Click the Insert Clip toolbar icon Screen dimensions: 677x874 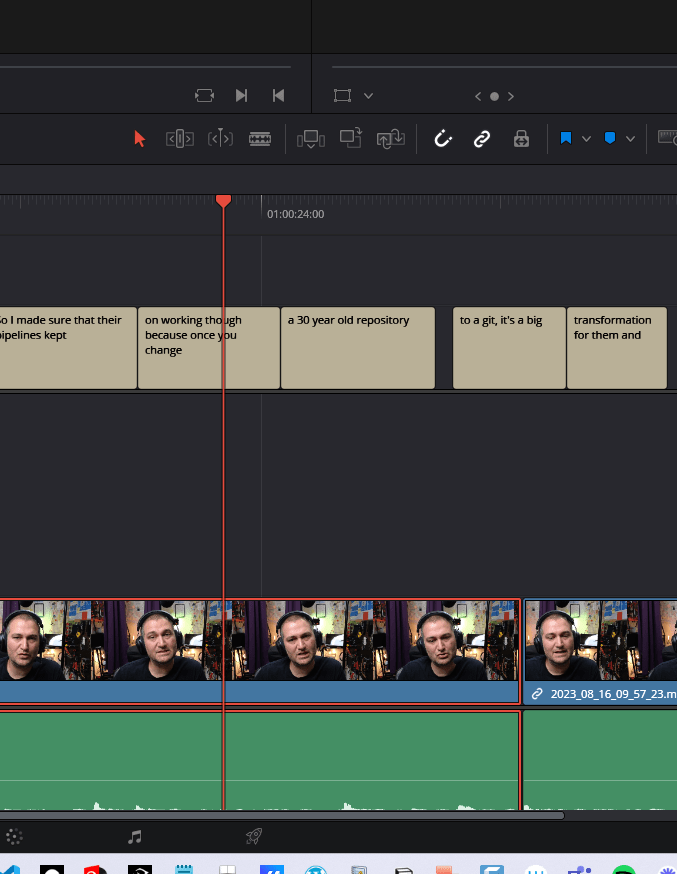pos(311,139)
